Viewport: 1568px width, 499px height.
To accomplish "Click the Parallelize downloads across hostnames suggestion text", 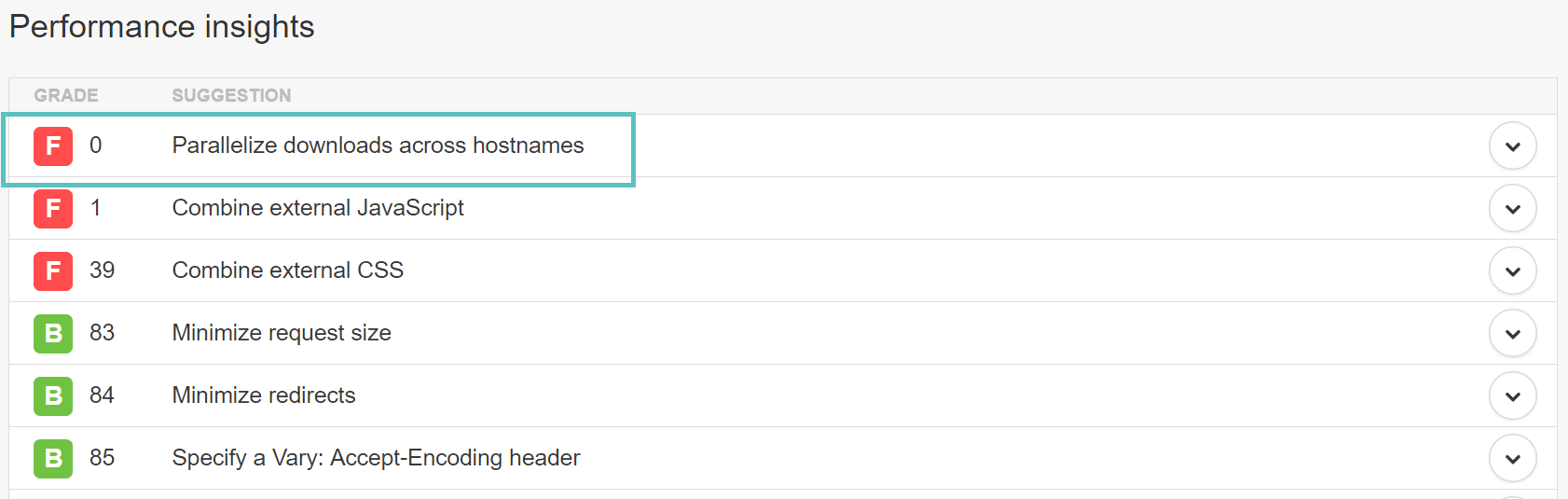I will 378,146.
